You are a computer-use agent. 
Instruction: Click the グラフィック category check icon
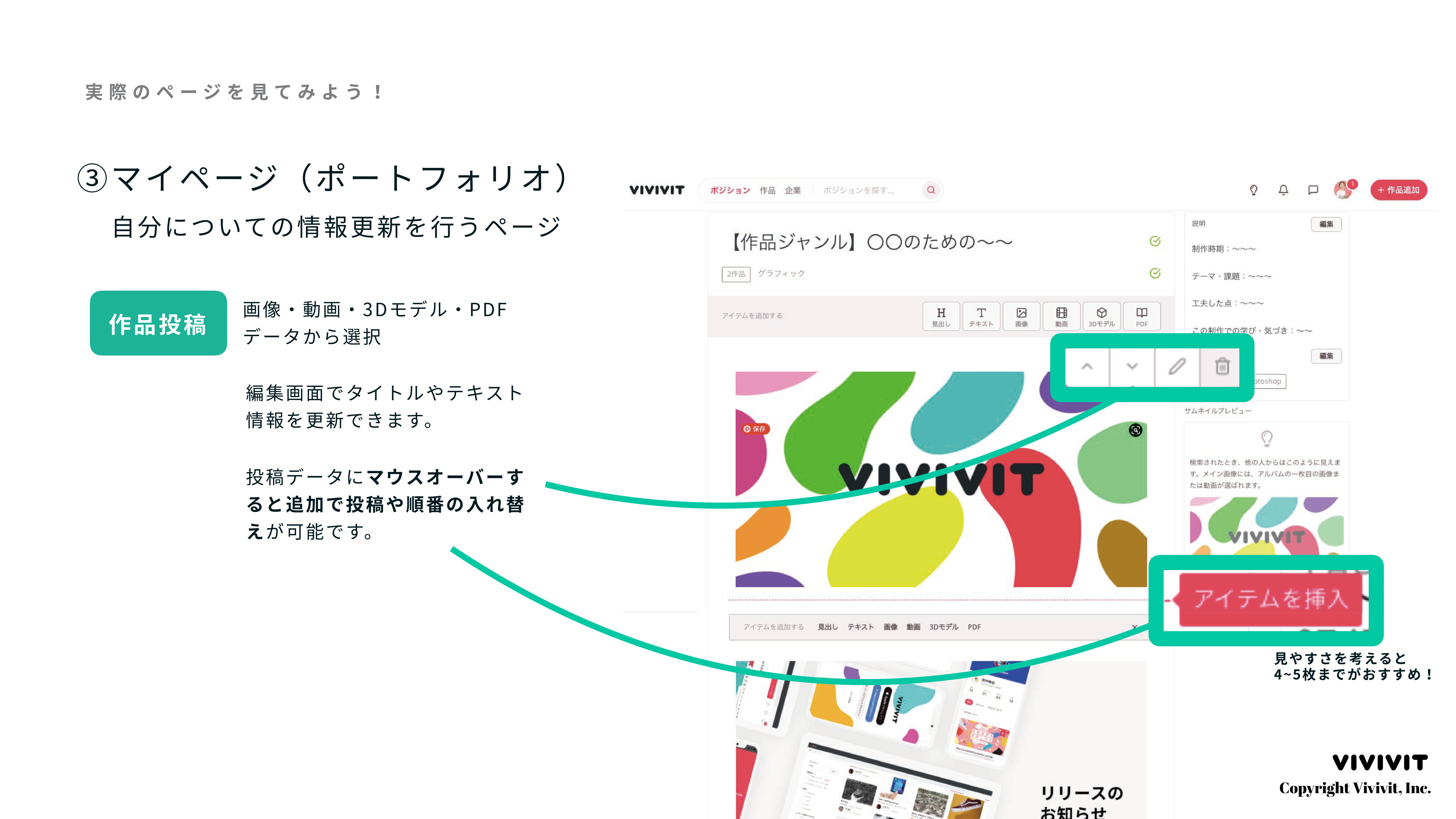tap(1155, 274)
